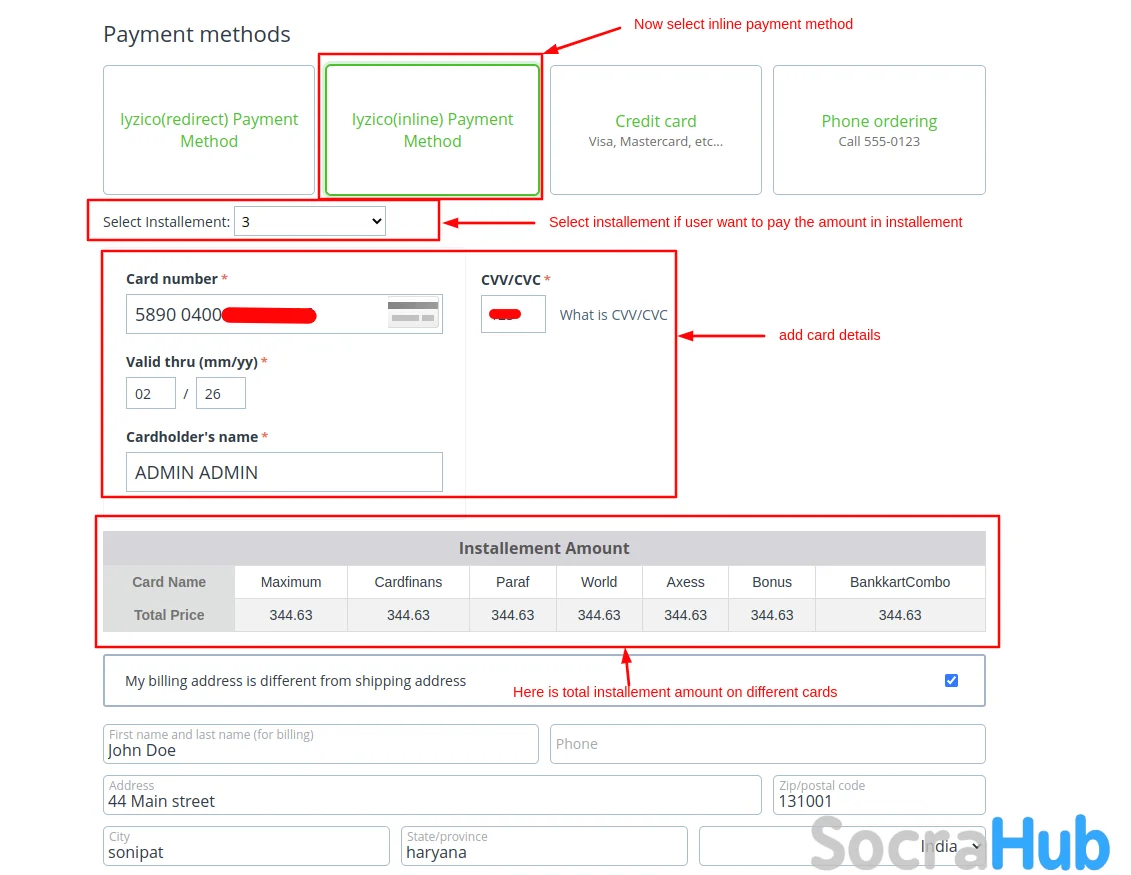Open the What is CVV/CVC help link
The width and height of the screenshot is (1131, 875).
tap(613, 315)
